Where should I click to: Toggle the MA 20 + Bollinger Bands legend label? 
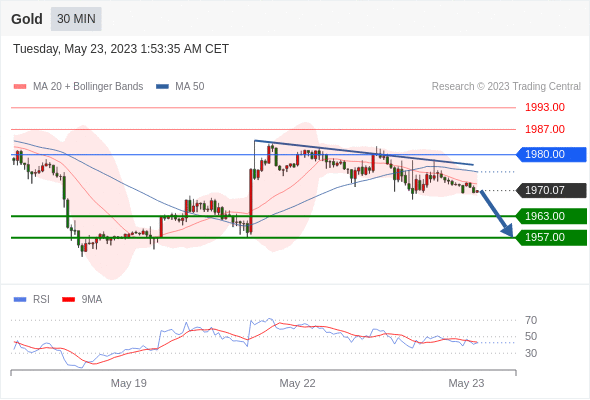coord(88,87)
